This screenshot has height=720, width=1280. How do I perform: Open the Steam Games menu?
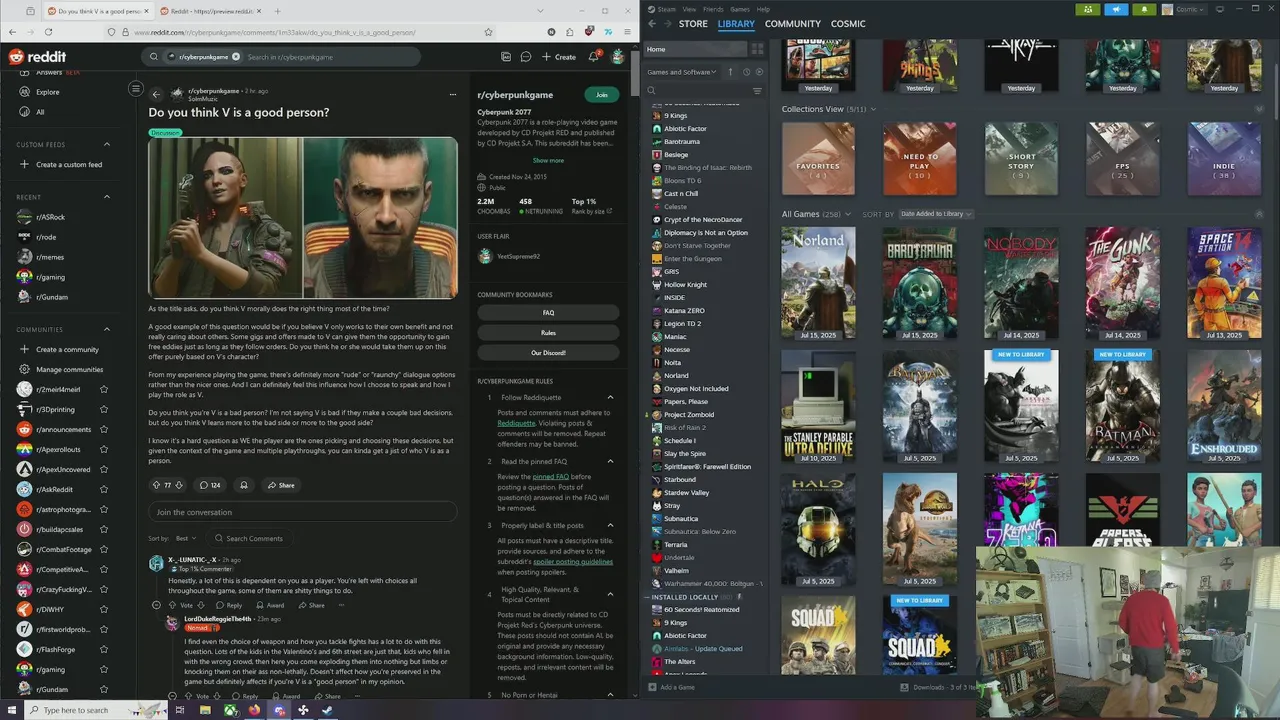pos(740,9)
